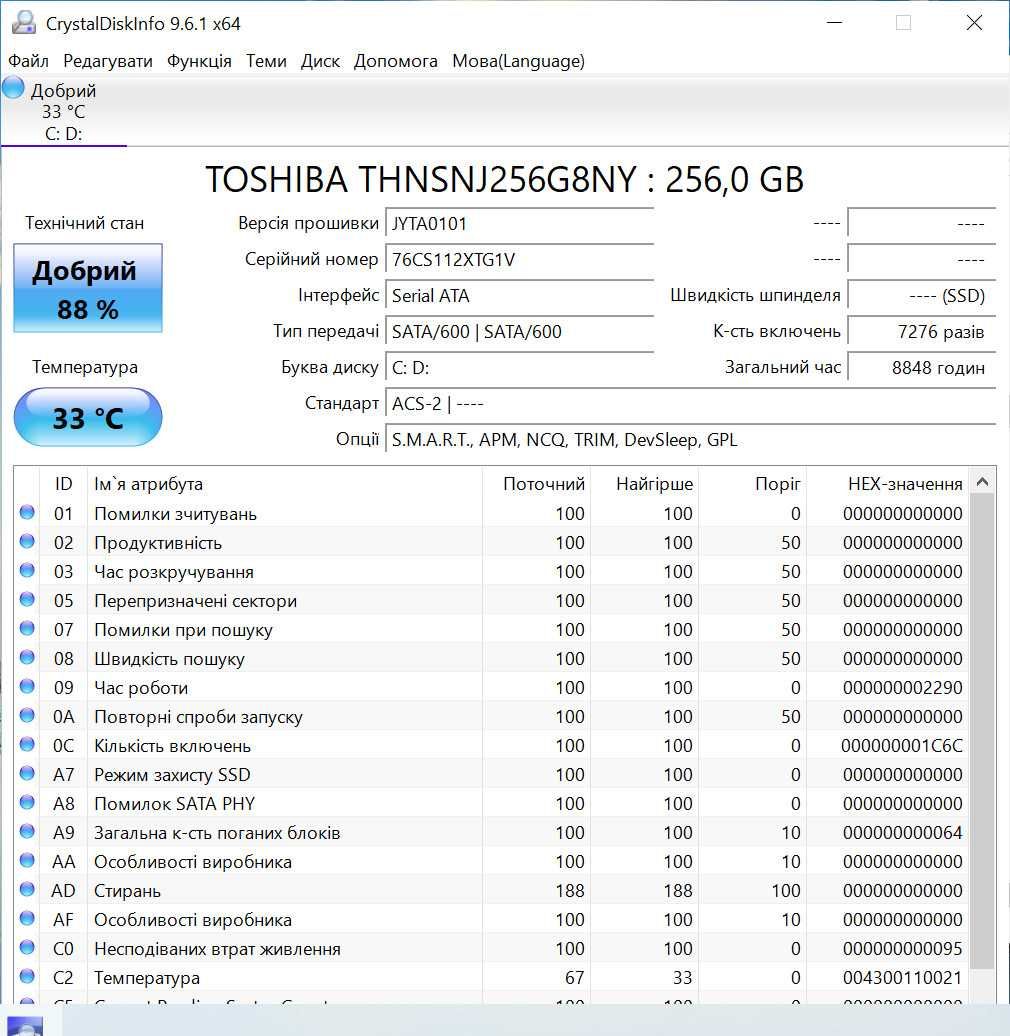This screenshot has width=1010, height=1036.
Task: Click HEX value 004300110021
Action: click(902, 978)
